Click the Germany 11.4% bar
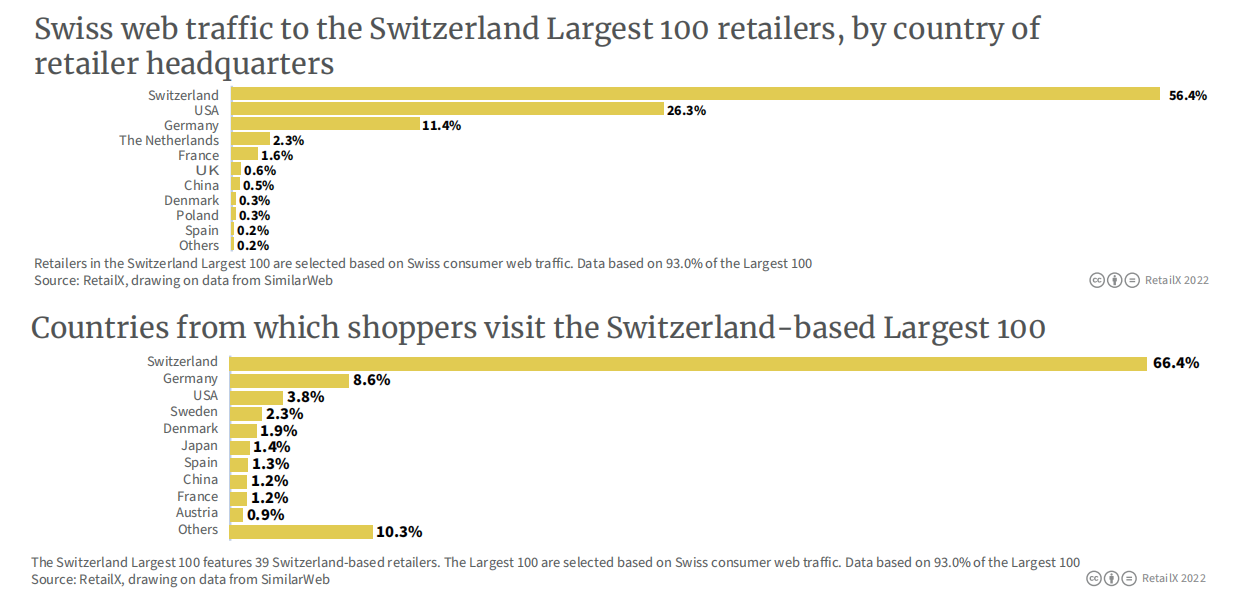The width and height of the screenshot is (1247, 606). [x=325, y=125]
